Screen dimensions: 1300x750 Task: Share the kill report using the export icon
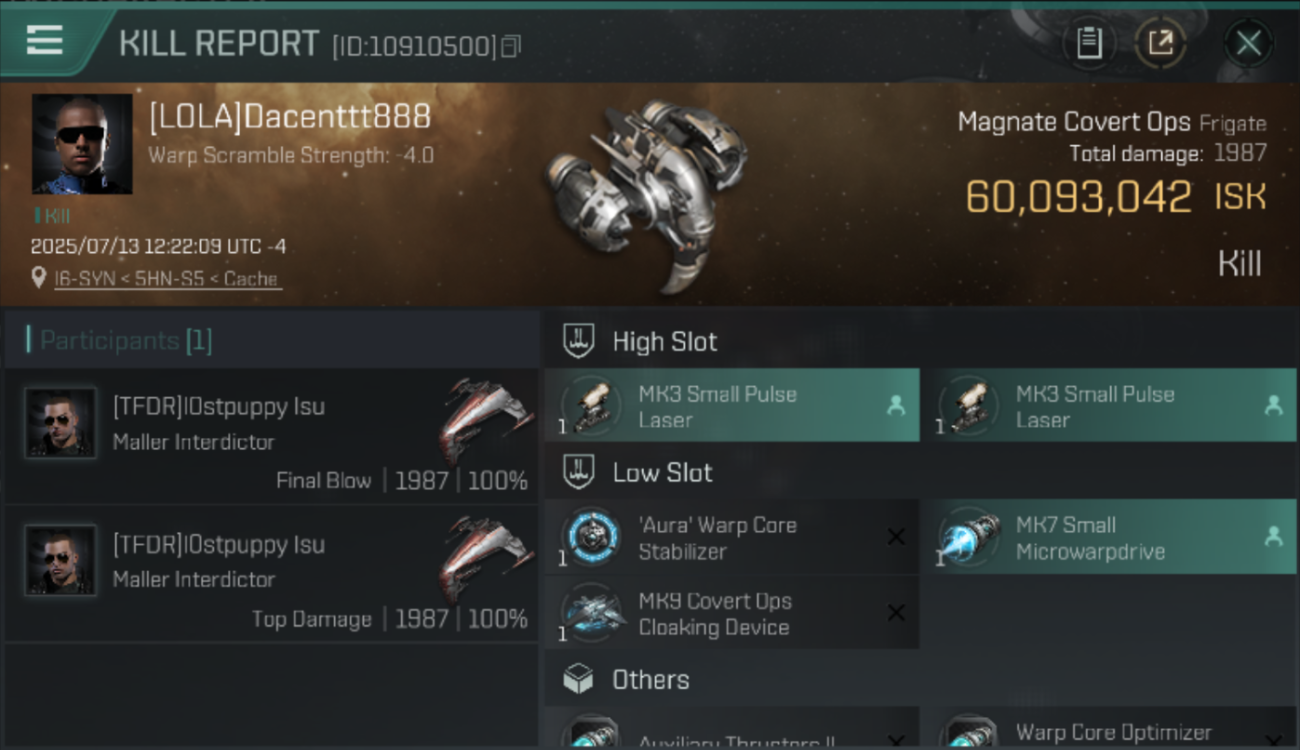1161,43
